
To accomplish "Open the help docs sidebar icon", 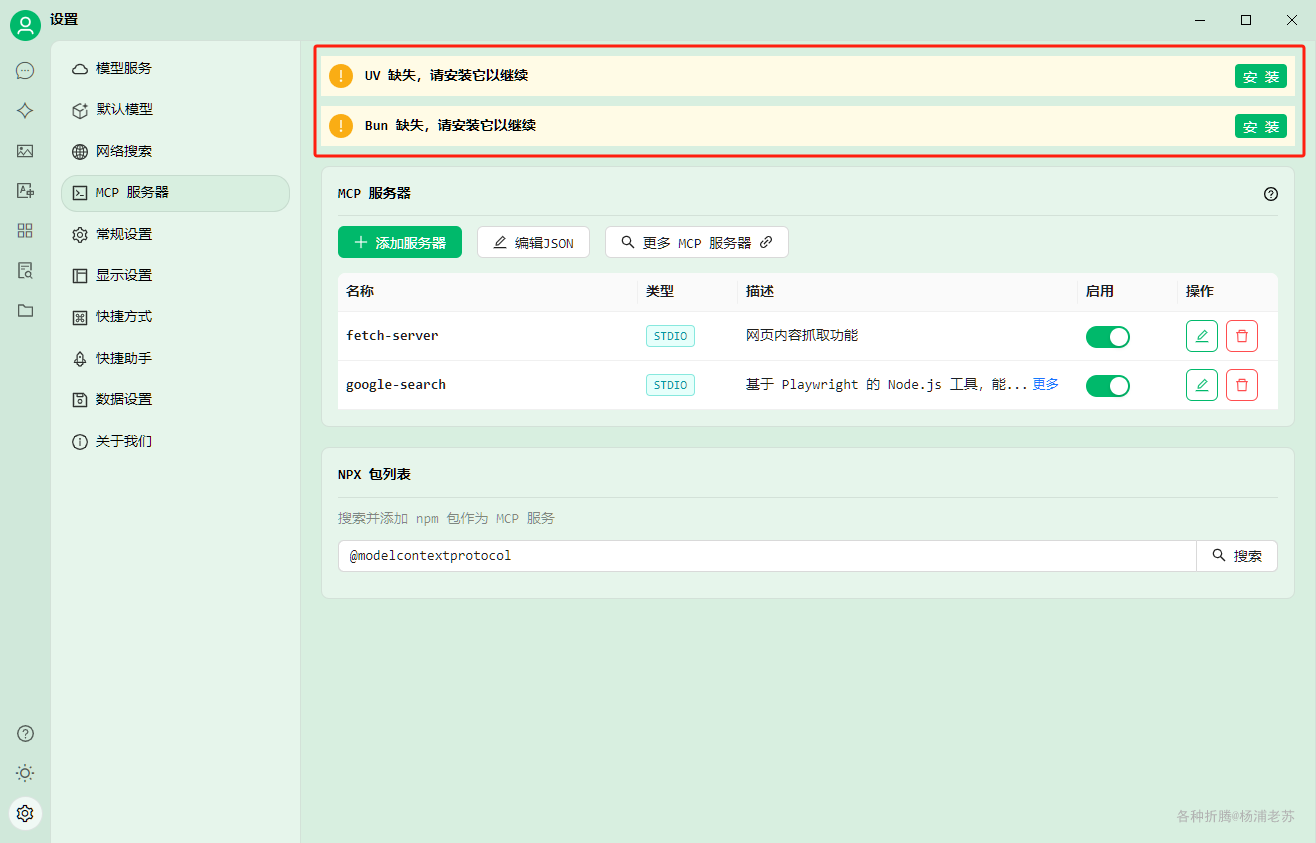I will 25,733.
